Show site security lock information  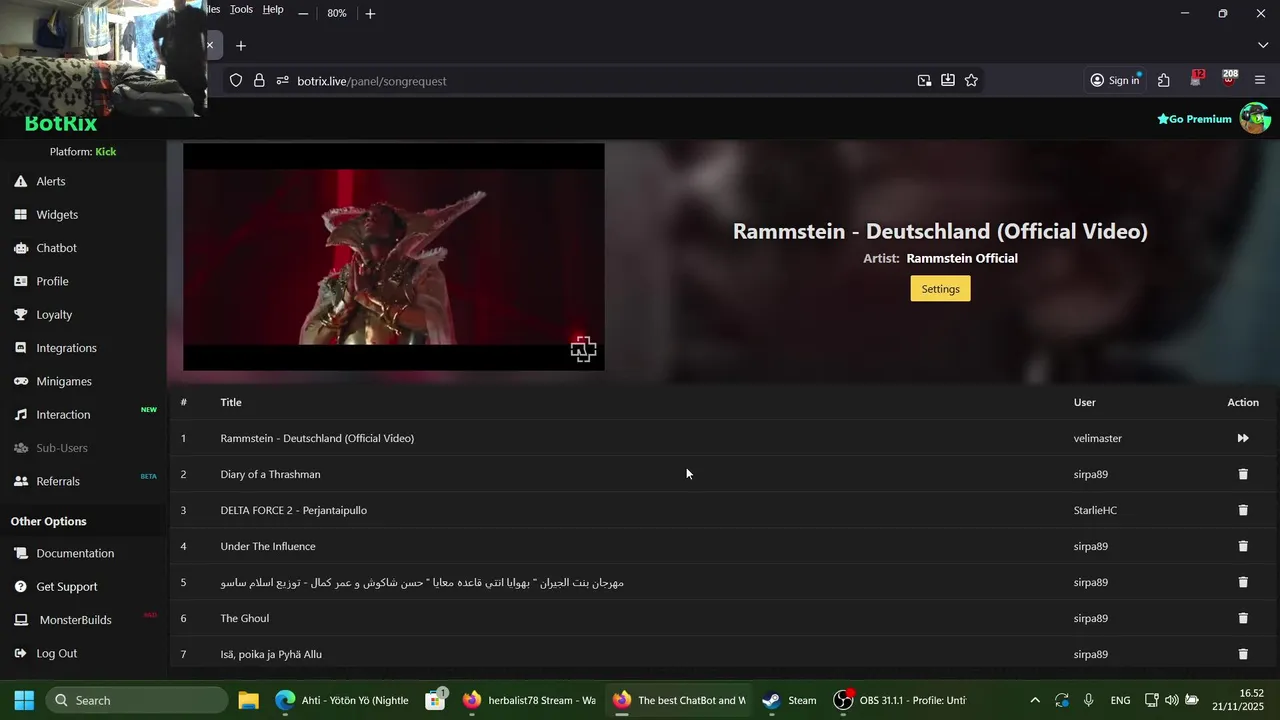(x=259, y=81)
